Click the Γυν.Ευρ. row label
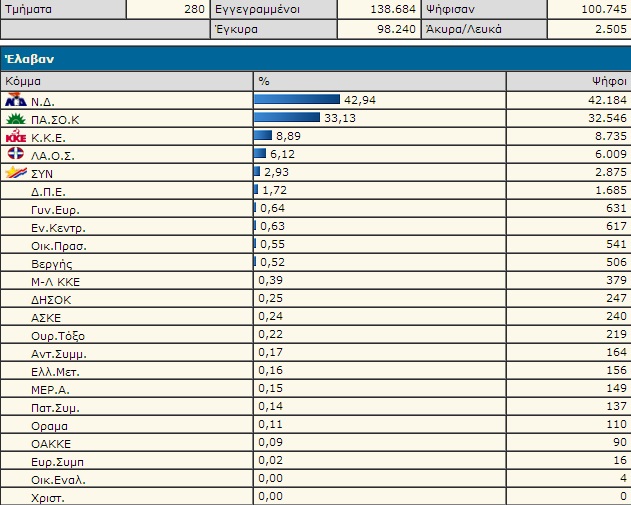This screenshot has width=631, height=505. point(56,210)
